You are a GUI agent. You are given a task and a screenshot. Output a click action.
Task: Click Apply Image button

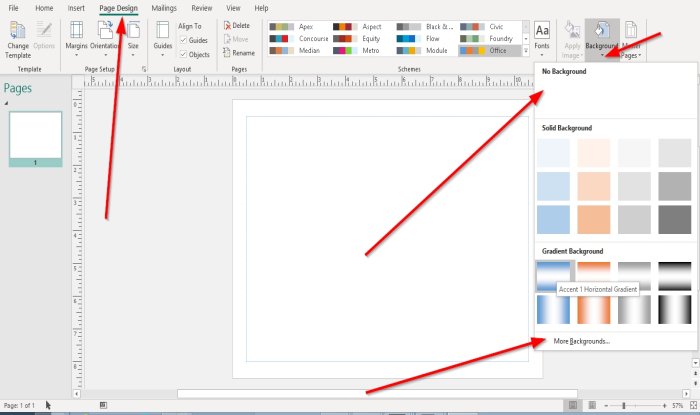571,40
